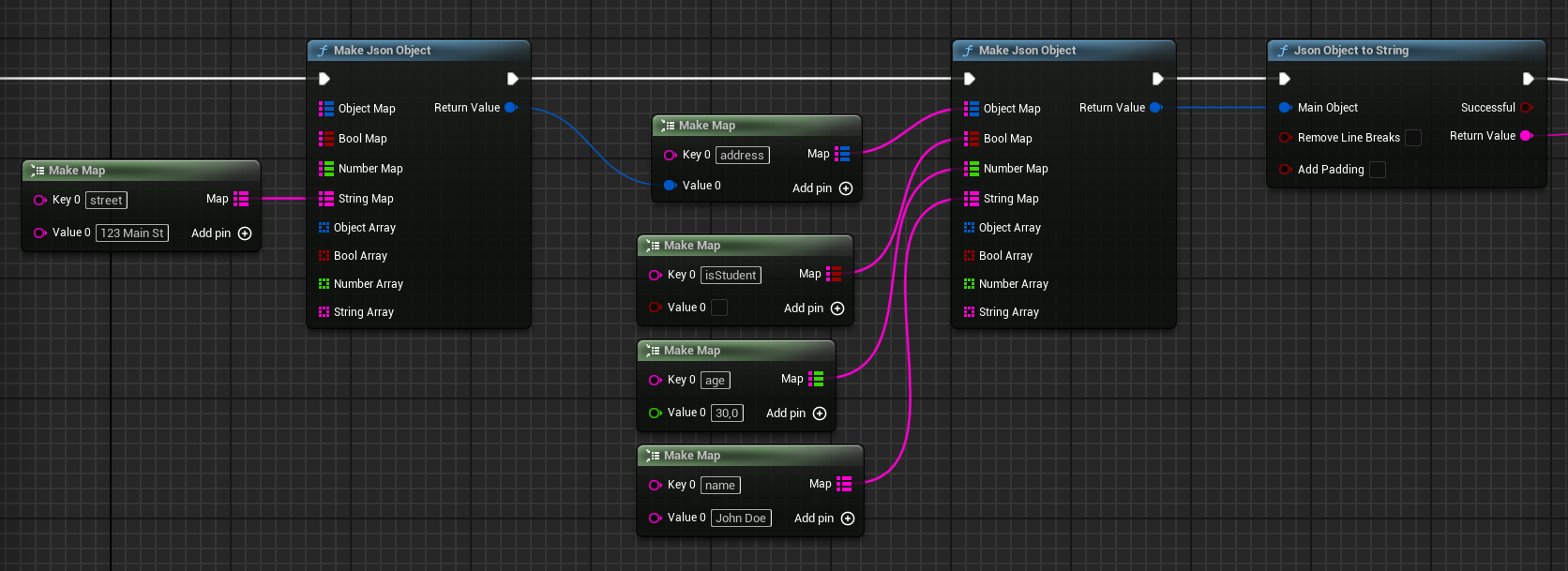Select the Make Map node title containing John Doe
The width and height of the screenshot is (1568, 571).
(692, 456)
